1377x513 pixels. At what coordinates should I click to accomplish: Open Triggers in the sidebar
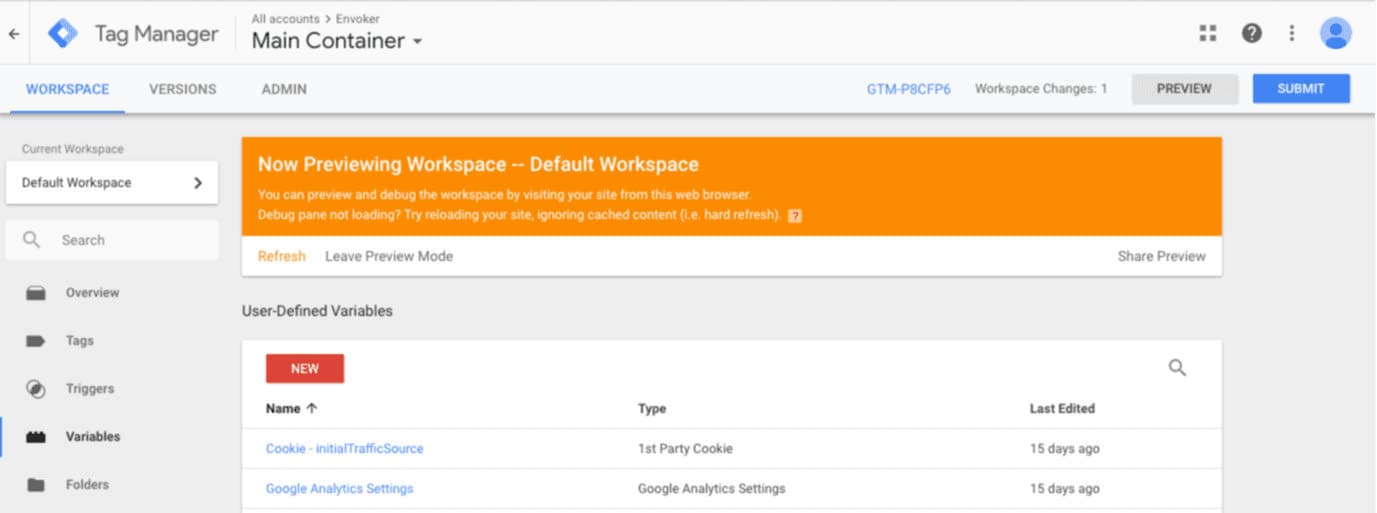(x=90, y=389)
